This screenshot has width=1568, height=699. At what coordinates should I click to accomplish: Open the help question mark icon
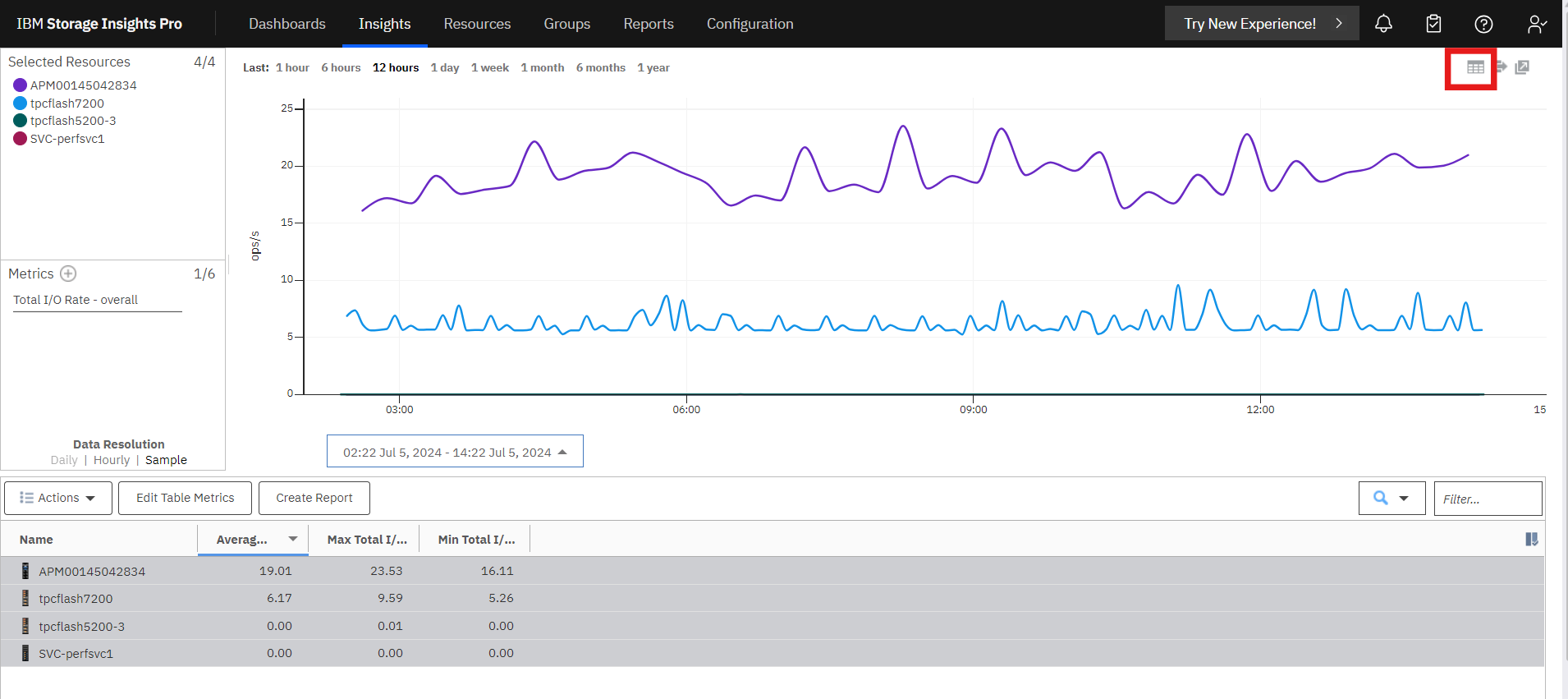pyautogui.click(x=1483, y=24)
